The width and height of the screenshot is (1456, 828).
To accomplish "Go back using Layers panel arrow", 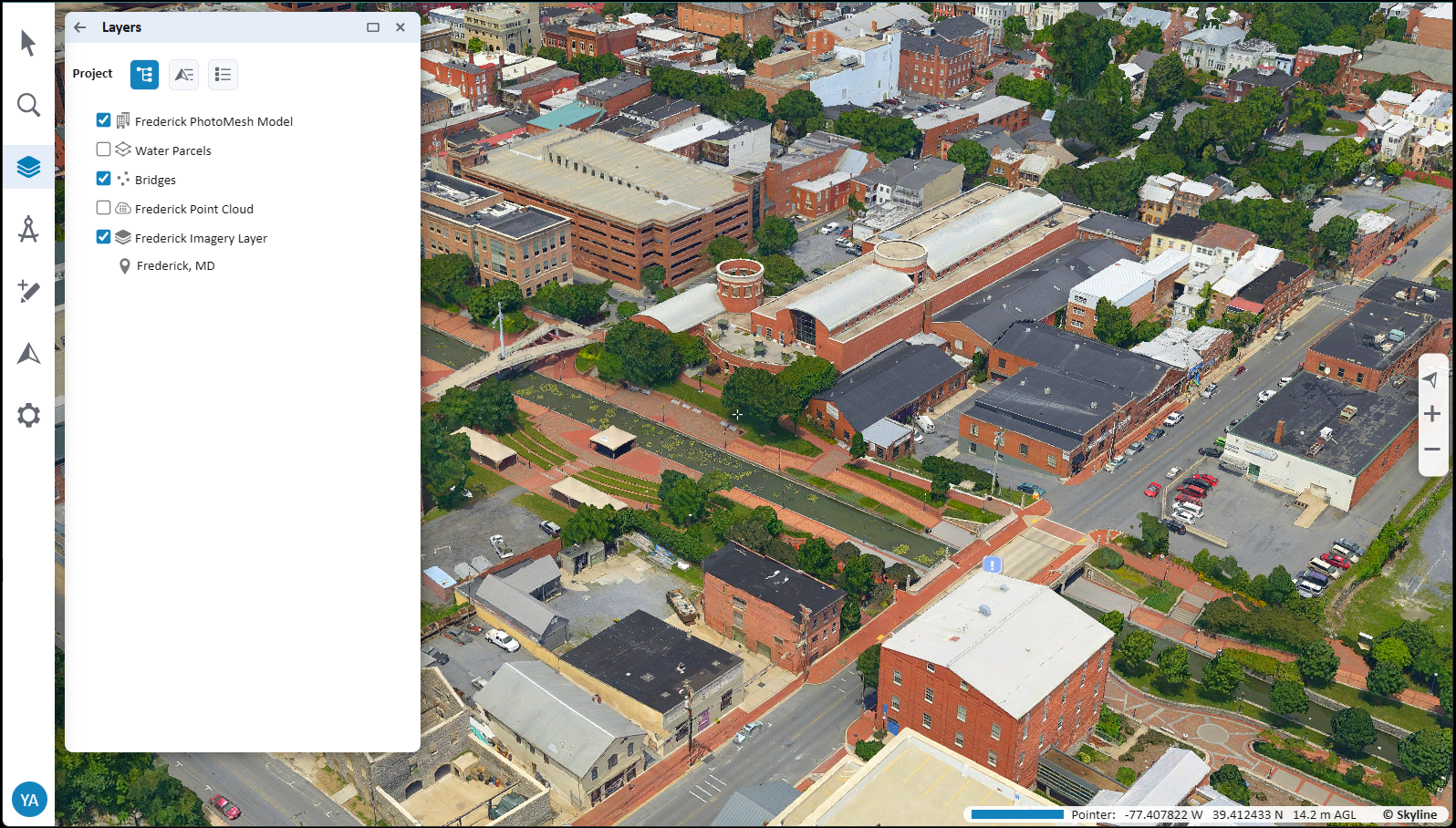I will click(80, 27).
